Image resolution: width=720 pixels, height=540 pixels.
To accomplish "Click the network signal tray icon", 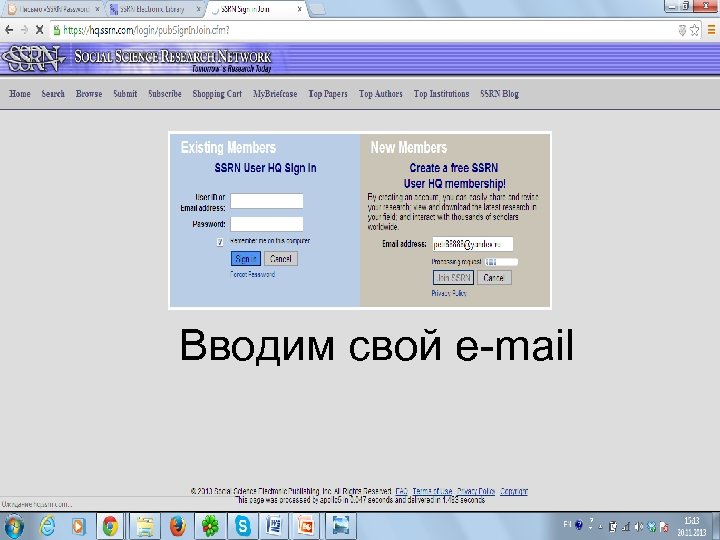I will point(625,527).
